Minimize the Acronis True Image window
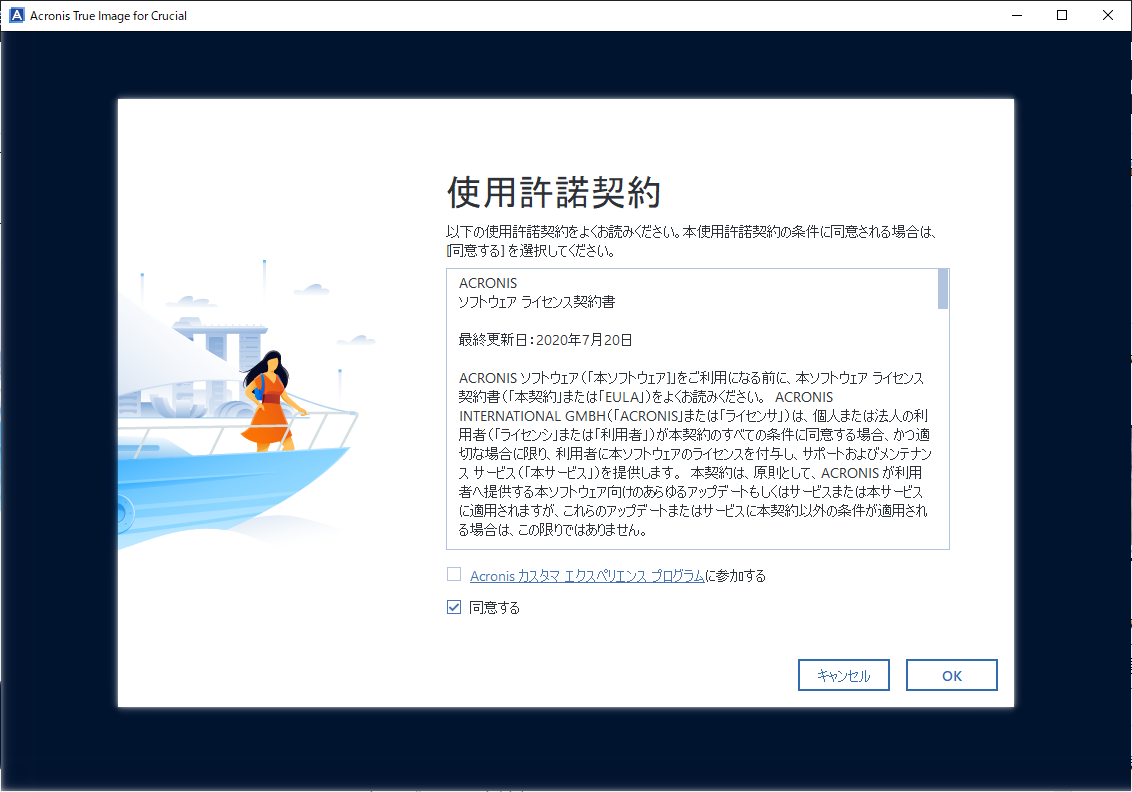1132x792 pixels. (1017, 15)
